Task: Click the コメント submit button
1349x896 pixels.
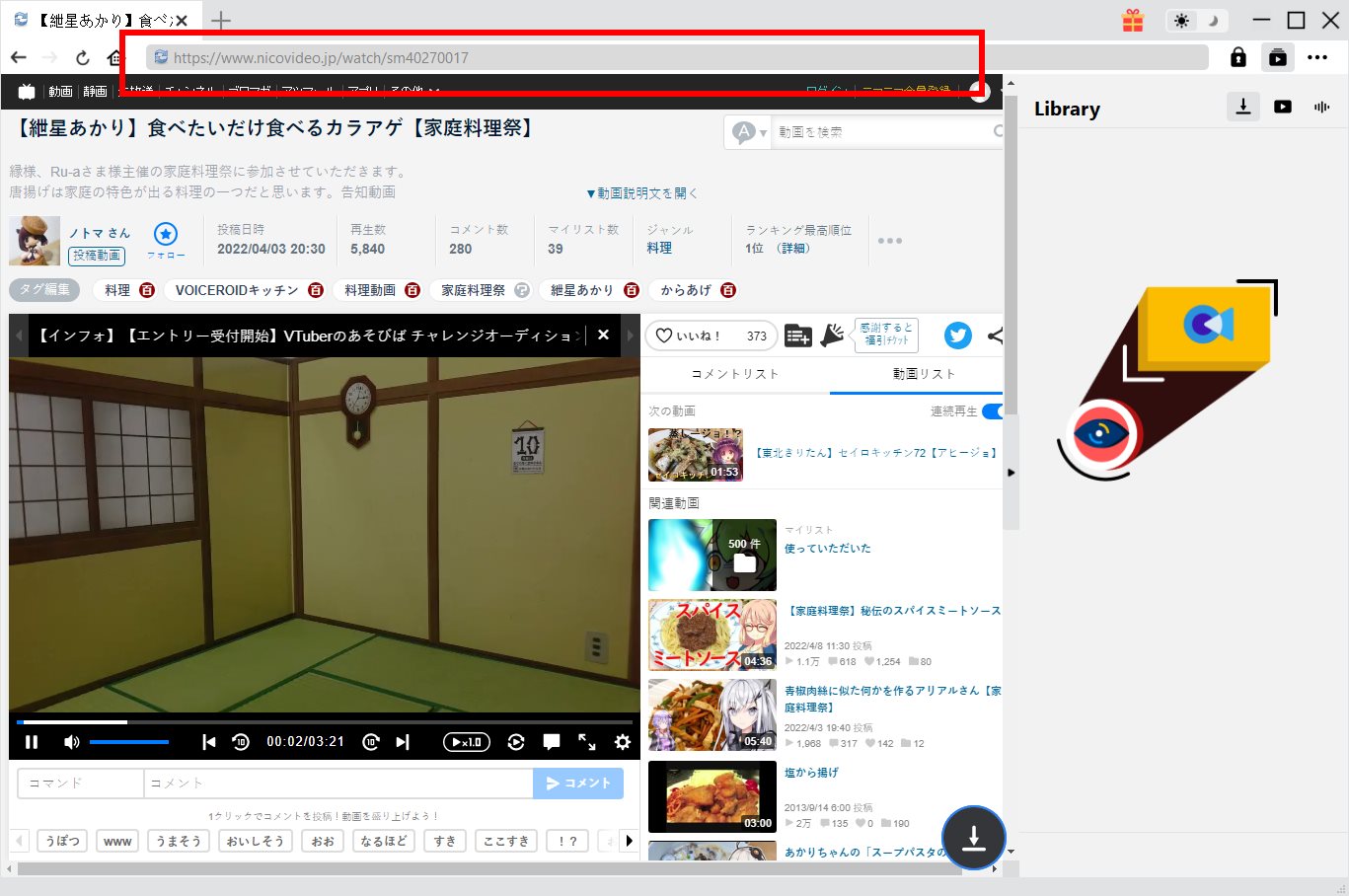Action: pos(578,783)
